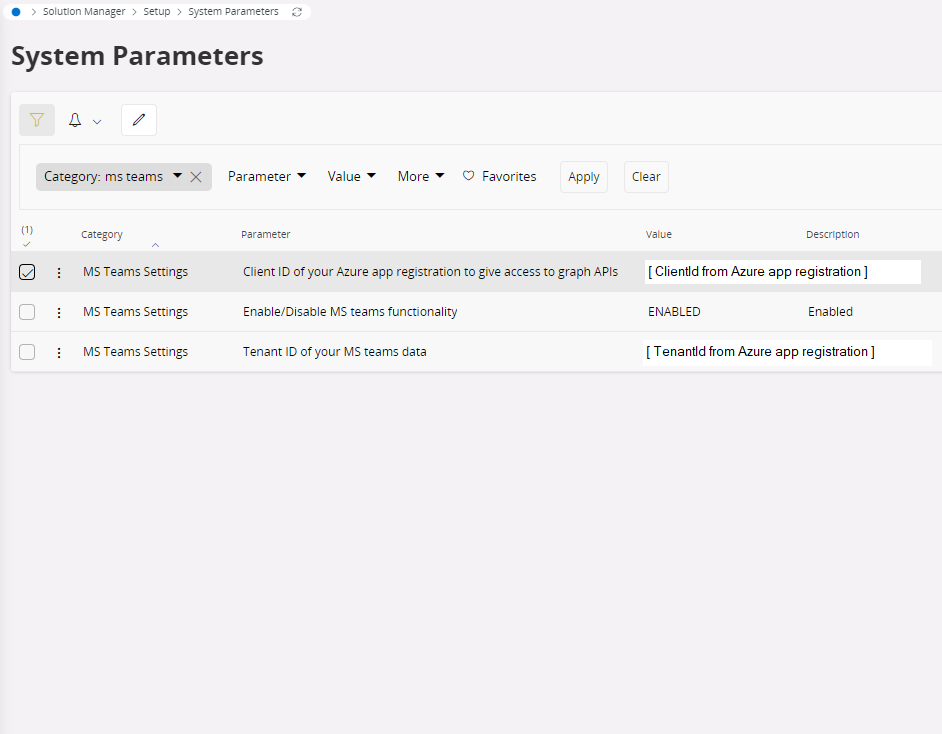
Task: Click the refresh icon next to breadcrumb
Action: tap(297, 12)
